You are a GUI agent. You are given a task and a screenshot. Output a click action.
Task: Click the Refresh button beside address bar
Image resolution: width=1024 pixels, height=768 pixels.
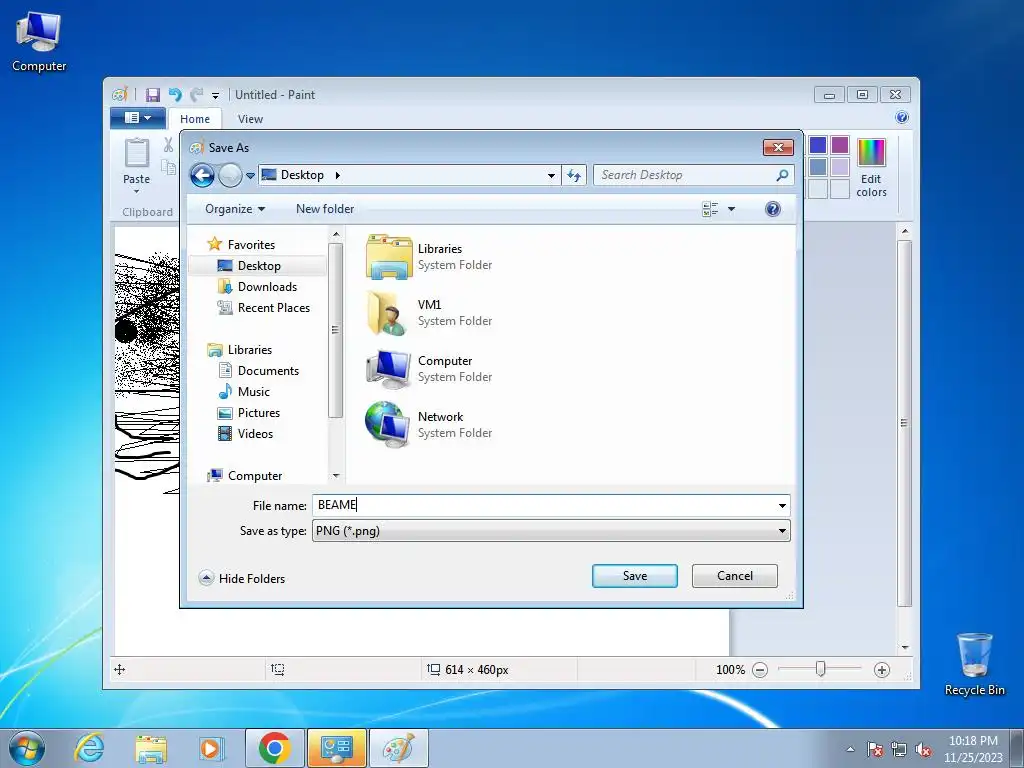tap(574, 175)
